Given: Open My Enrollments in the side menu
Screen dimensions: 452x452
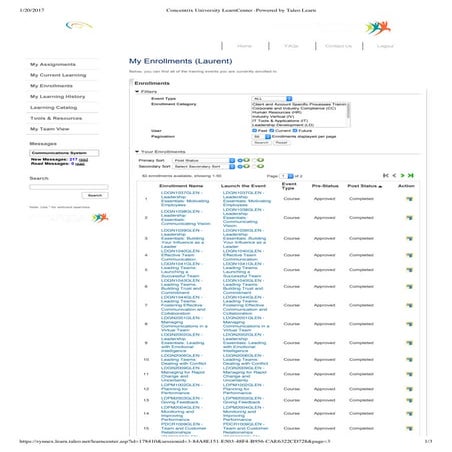Looking at the screenshot, I should (x=51, y=86).
